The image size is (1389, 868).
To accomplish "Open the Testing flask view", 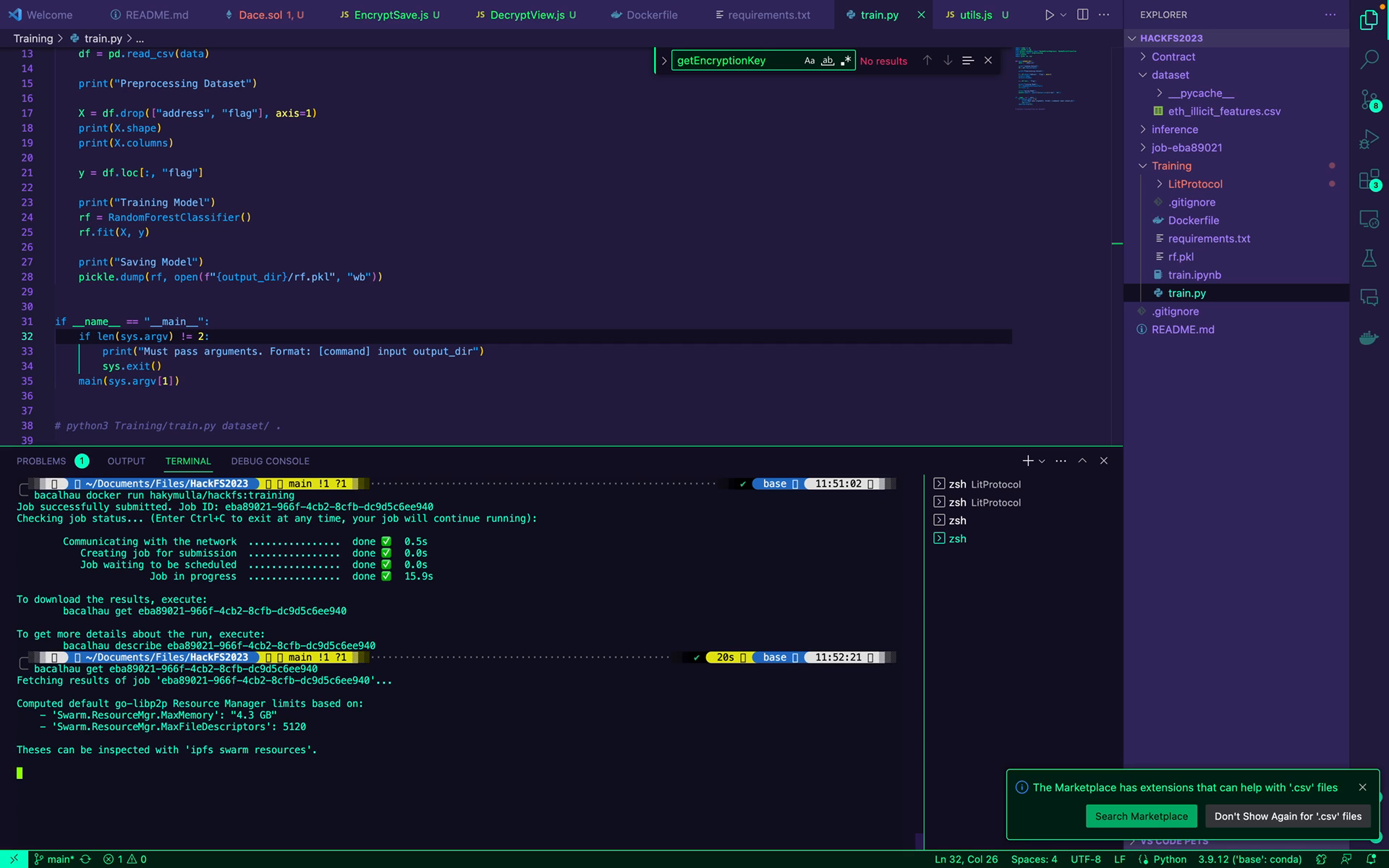I will pos(1369,258).
